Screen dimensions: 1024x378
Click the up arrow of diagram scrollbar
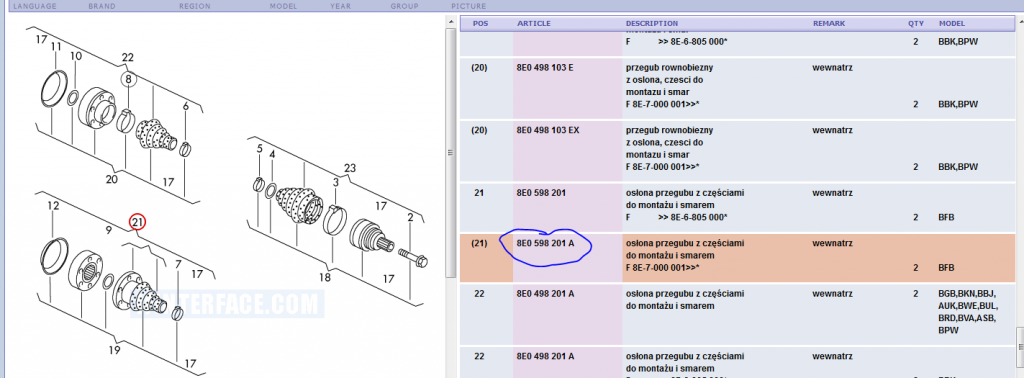450,23
